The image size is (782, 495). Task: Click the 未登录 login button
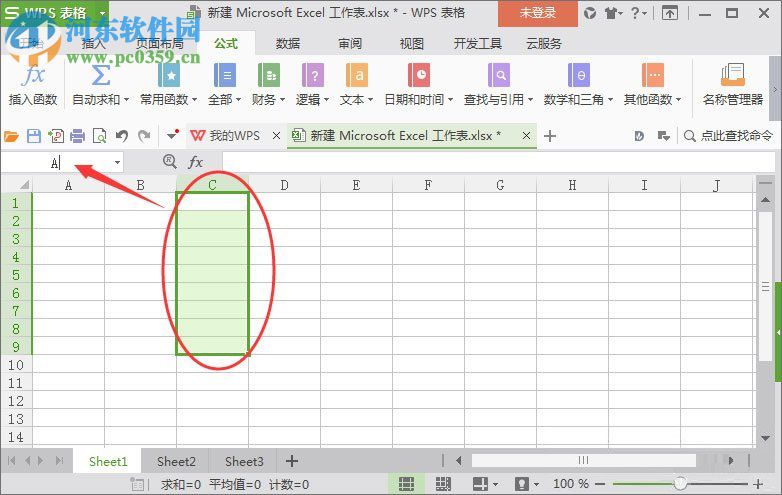point(538,13)
